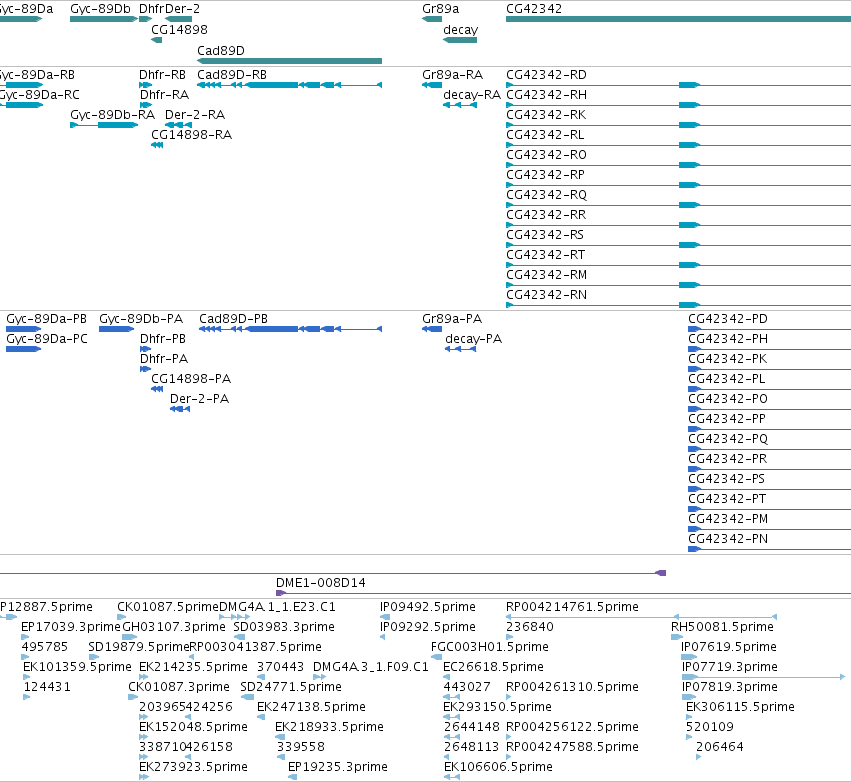Image resolution: width=851 pixels, height=782 pixels.
Task: Select the Cad89D-RB transcript exon structure
Action: click(x=289, y=85)
